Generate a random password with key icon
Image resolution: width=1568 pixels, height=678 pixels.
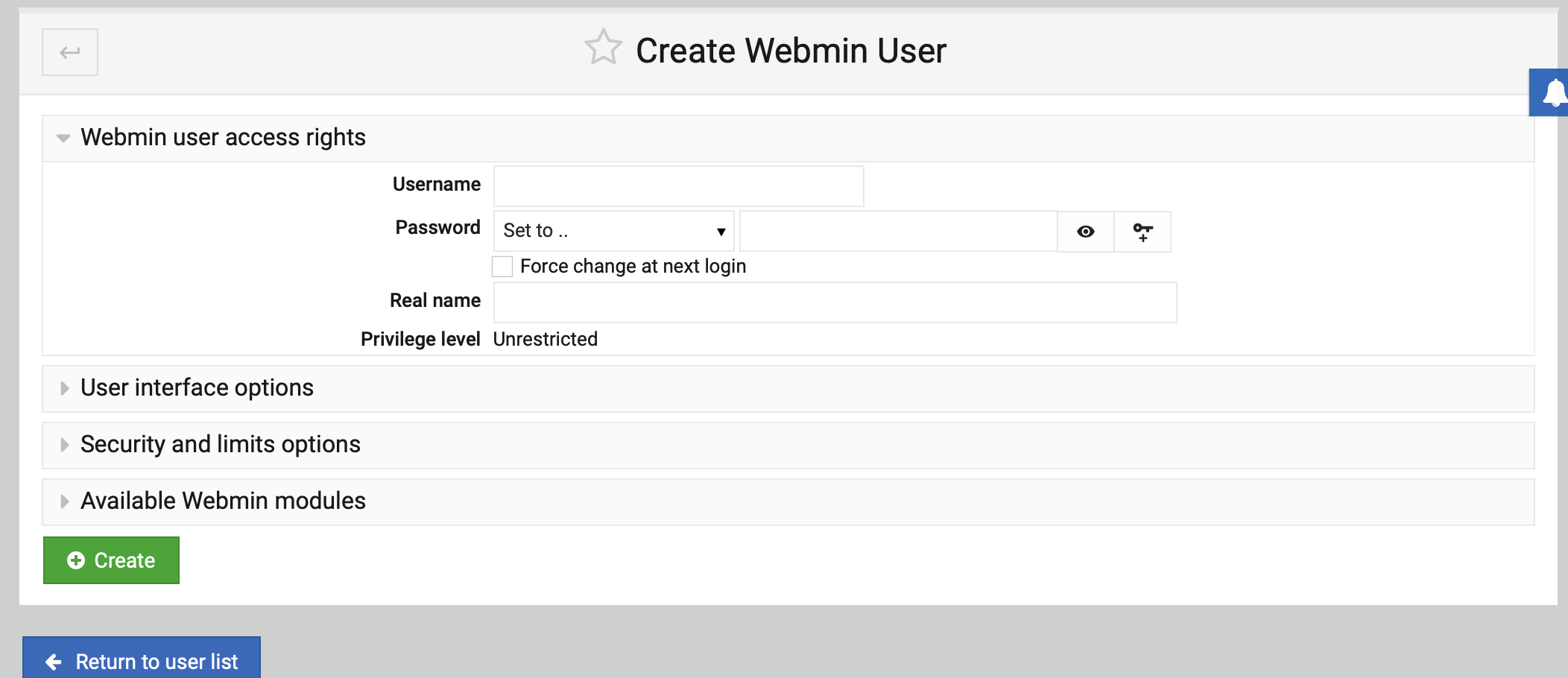pos(1142,232)
